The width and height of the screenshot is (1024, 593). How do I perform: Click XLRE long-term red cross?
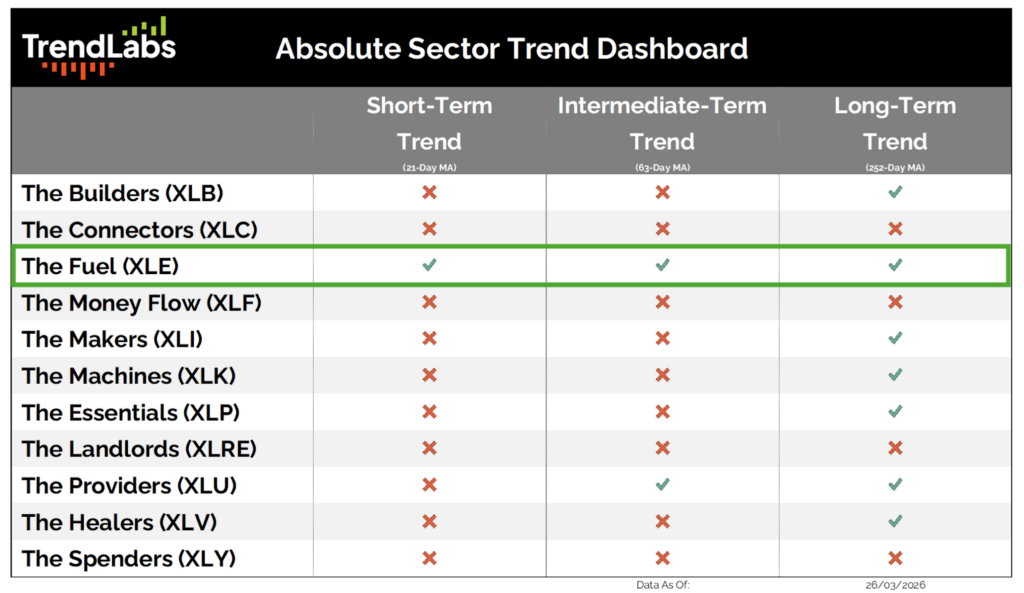click(x=895, y=448)
